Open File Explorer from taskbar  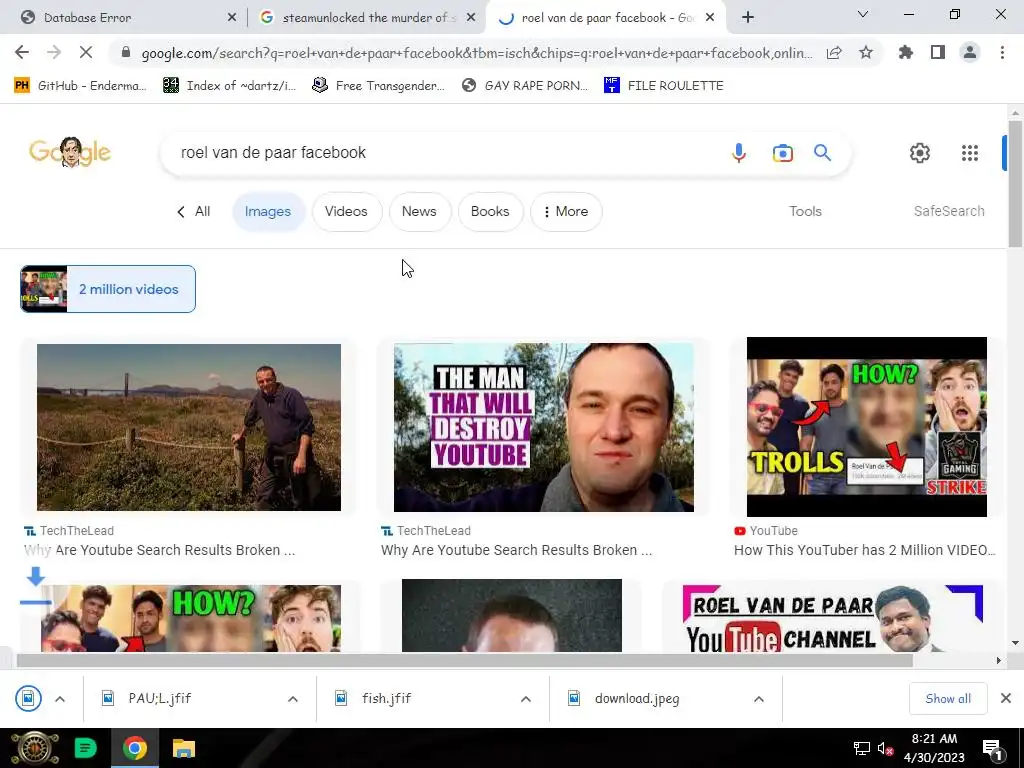(184, 748)
